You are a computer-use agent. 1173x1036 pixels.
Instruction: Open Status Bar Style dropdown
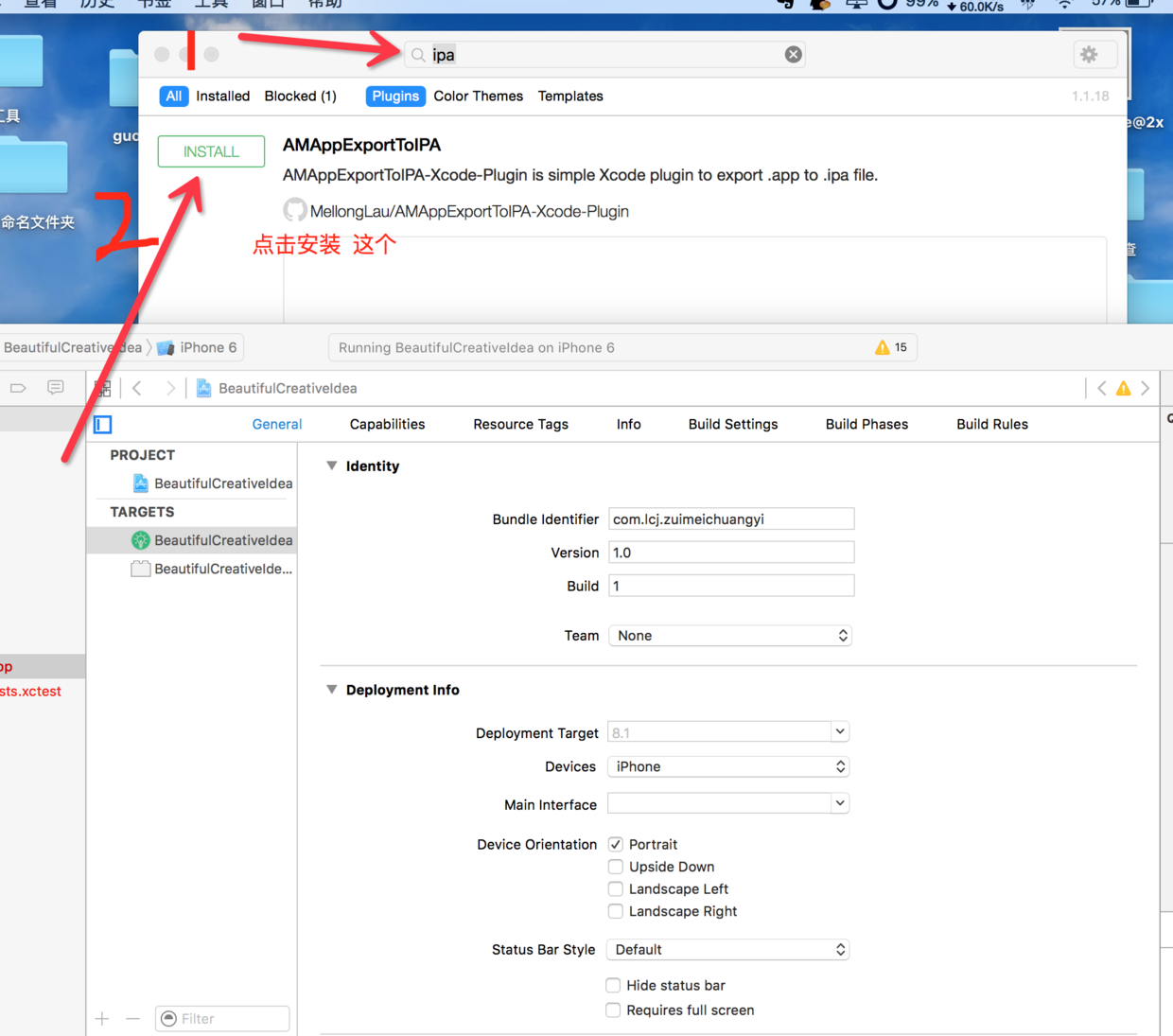pos(728,949)
